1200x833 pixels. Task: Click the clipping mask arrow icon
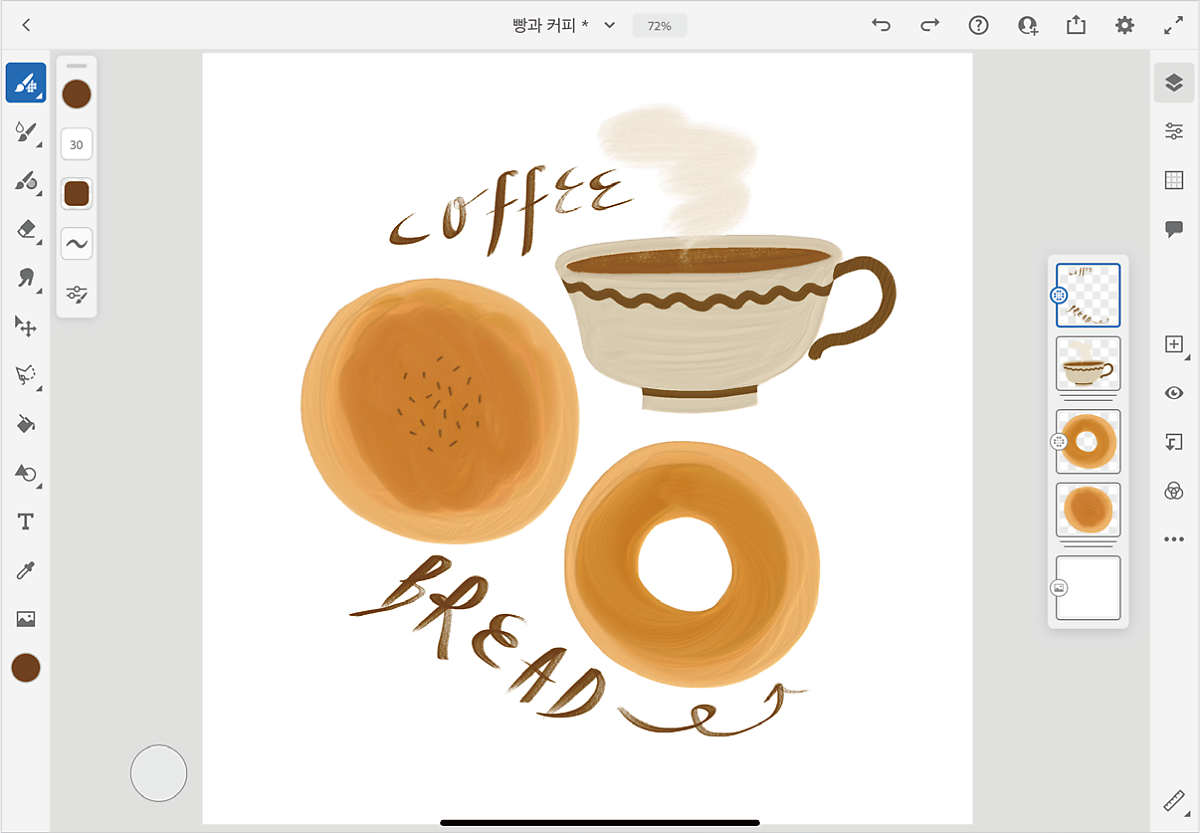(x=1174, y=442)
